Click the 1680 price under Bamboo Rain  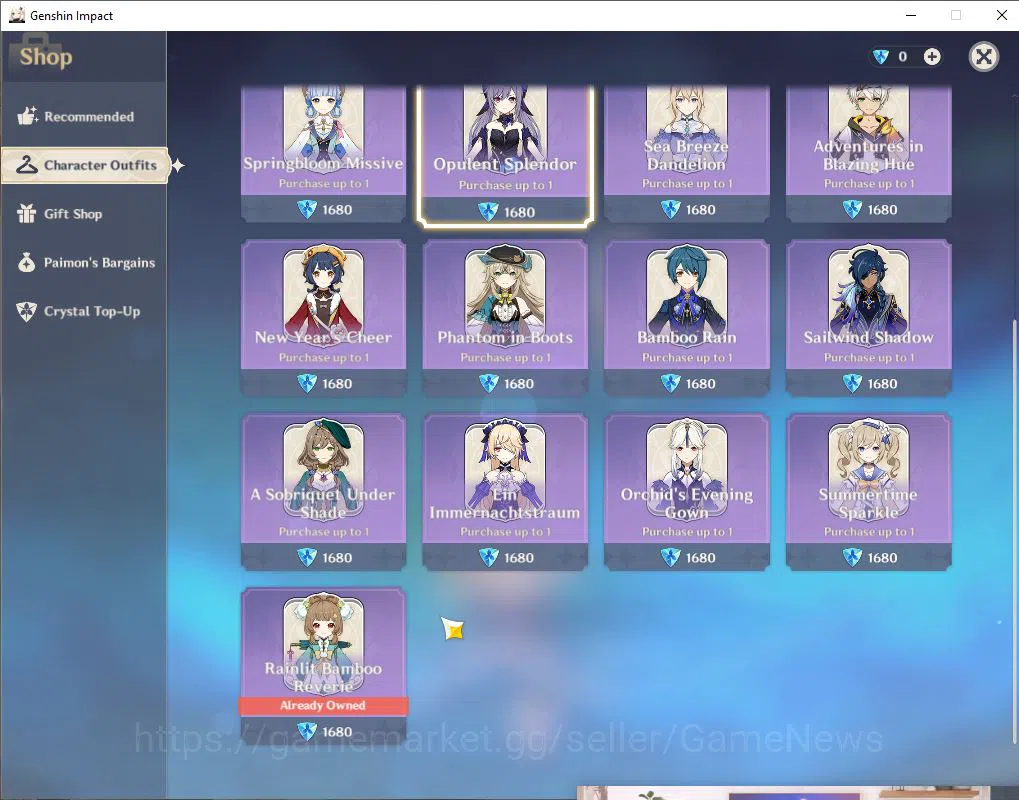[x=701, y=383]
